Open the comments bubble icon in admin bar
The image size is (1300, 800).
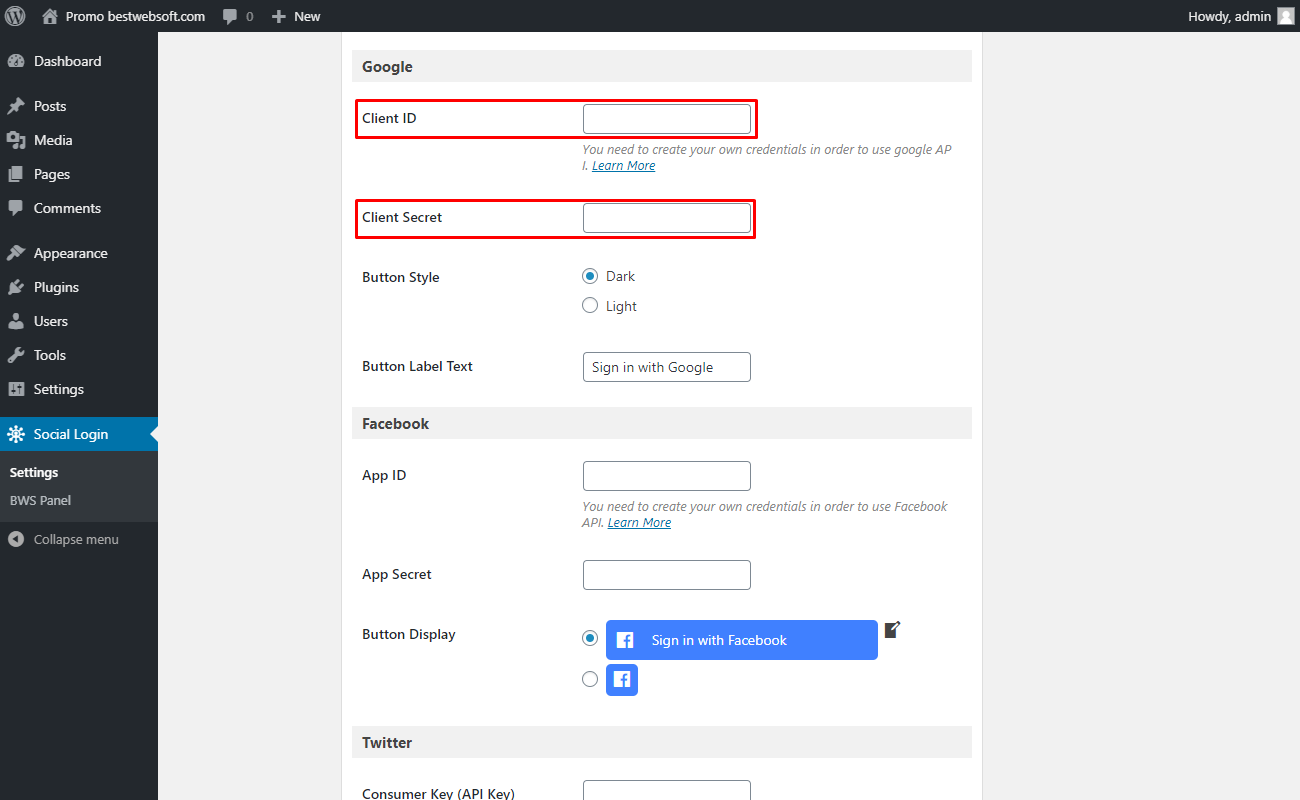point(231,17)
